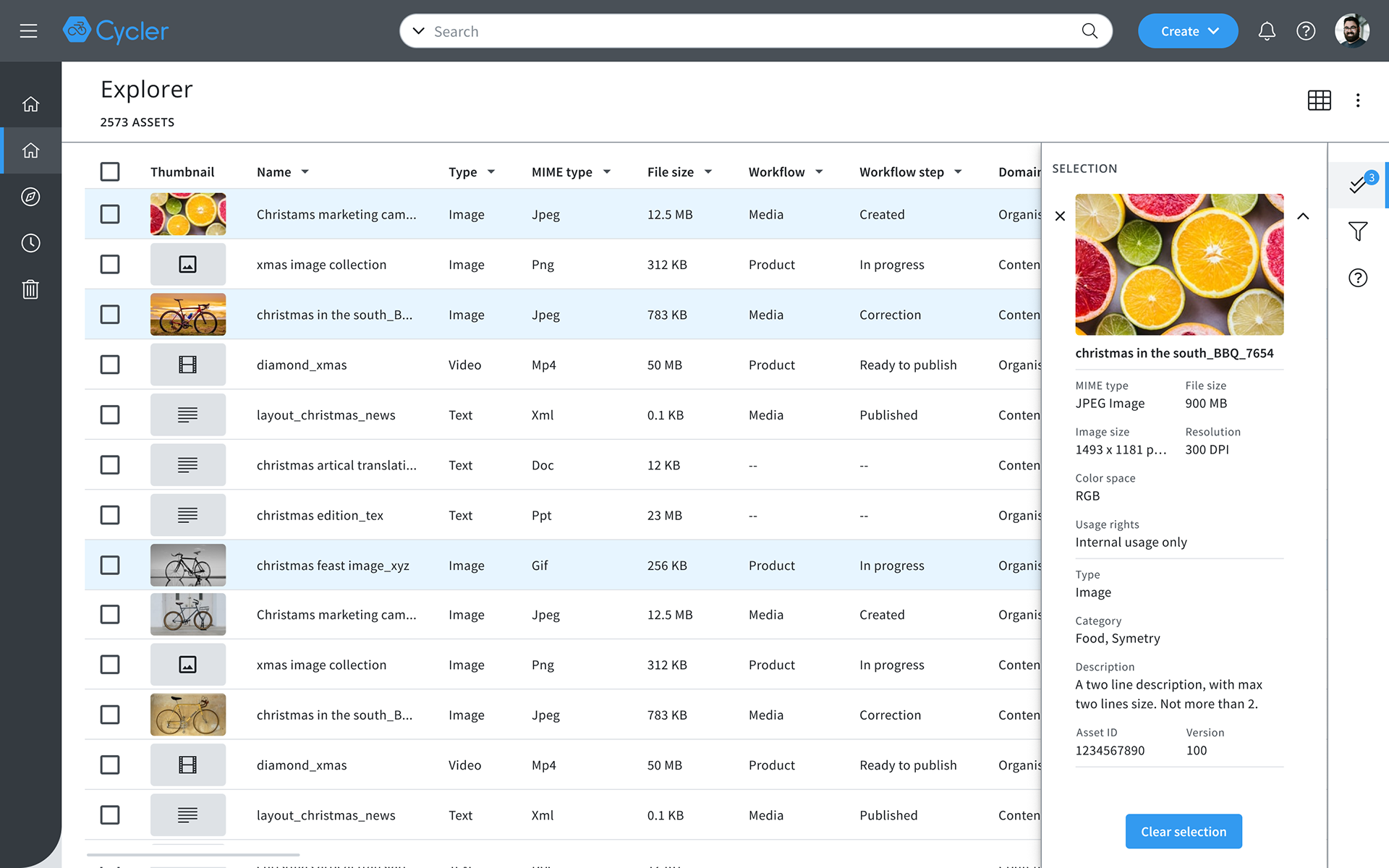Switch to grid view layout

pos(1319,101)
